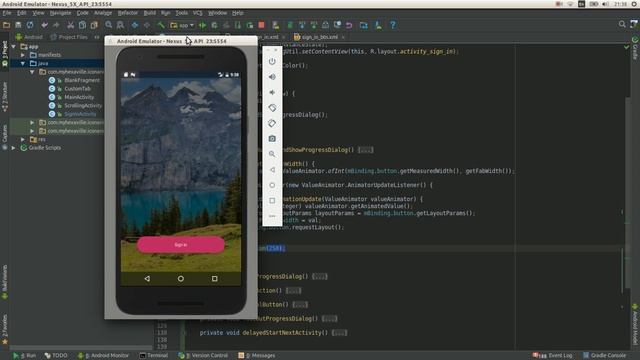Screen dimensions: 640x360
Task: Click the blue Help question mark icon
Action: pyautogui.click(x=393, y=25)
